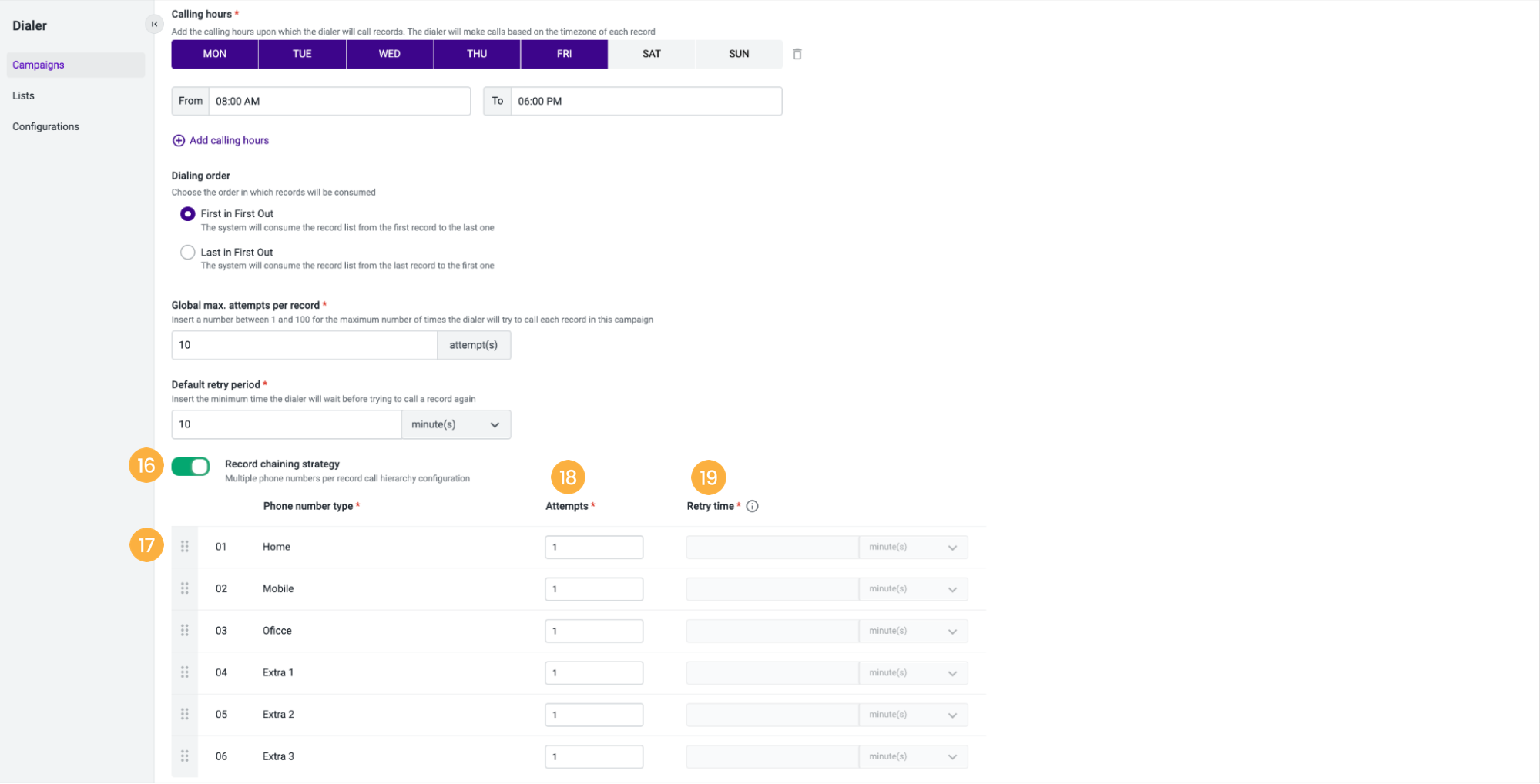Screen dimensions: 1540x784
Task: Collapse the Dialer sidebar panel
Action: [154, 24]
